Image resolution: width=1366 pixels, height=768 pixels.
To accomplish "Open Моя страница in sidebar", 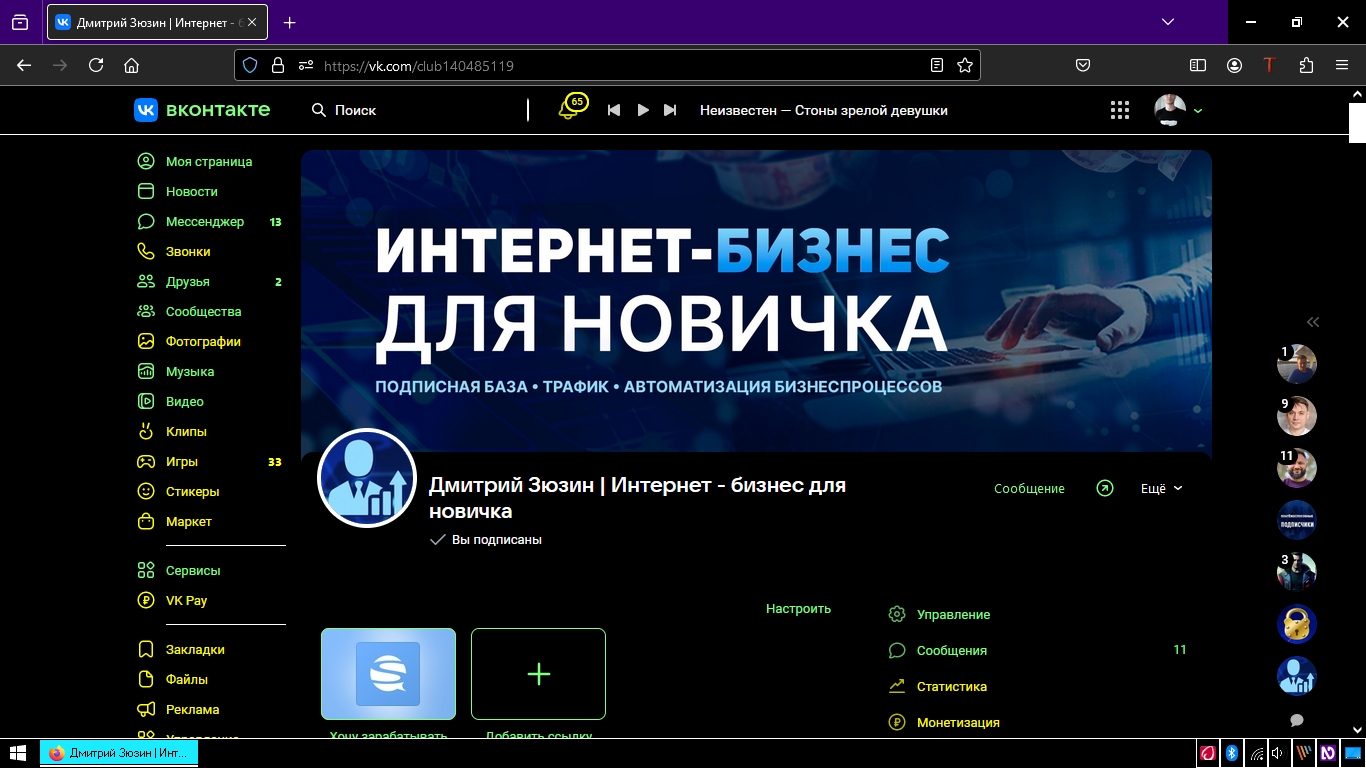I will click(x=209, y=161).
